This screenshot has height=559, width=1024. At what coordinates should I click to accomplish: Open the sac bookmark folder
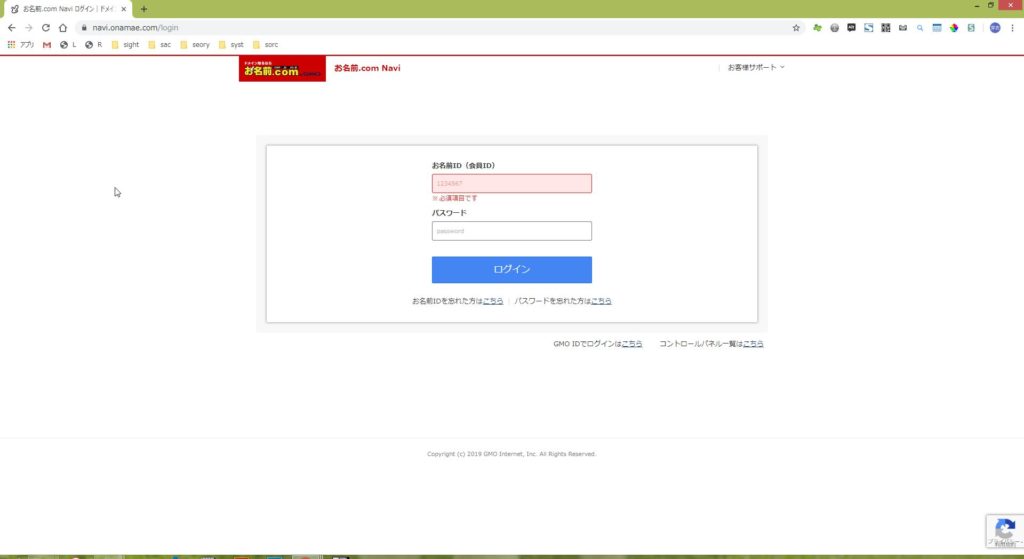point(159,44)
